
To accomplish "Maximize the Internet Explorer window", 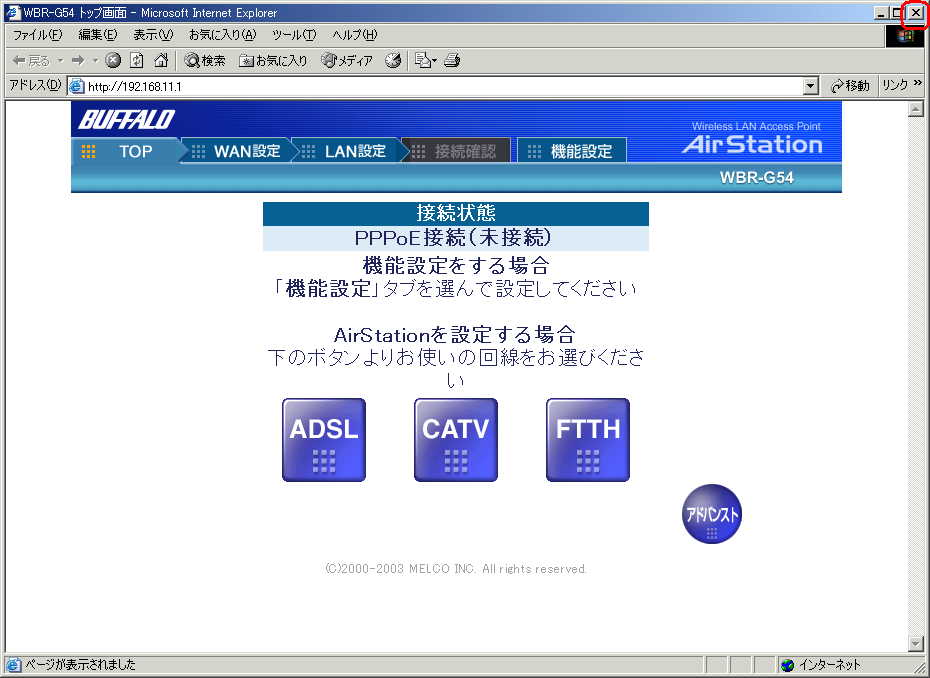I will [x=896, y=13].
